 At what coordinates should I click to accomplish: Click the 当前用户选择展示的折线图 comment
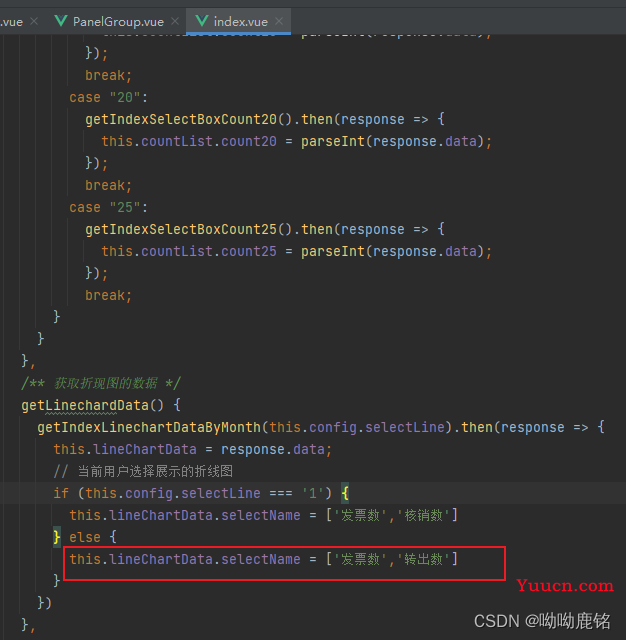coord(143,471)
